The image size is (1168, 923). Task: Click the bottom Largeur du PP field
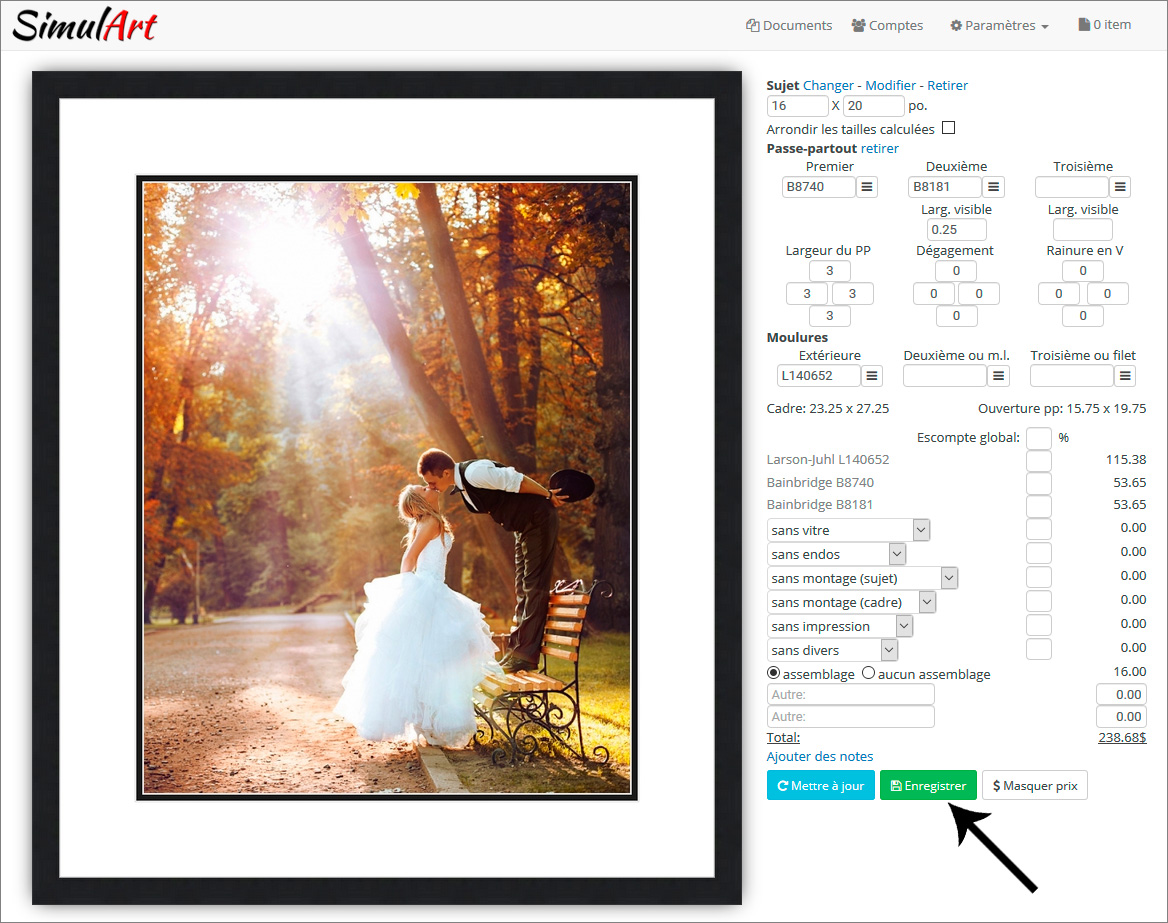[x=830, y=316]
